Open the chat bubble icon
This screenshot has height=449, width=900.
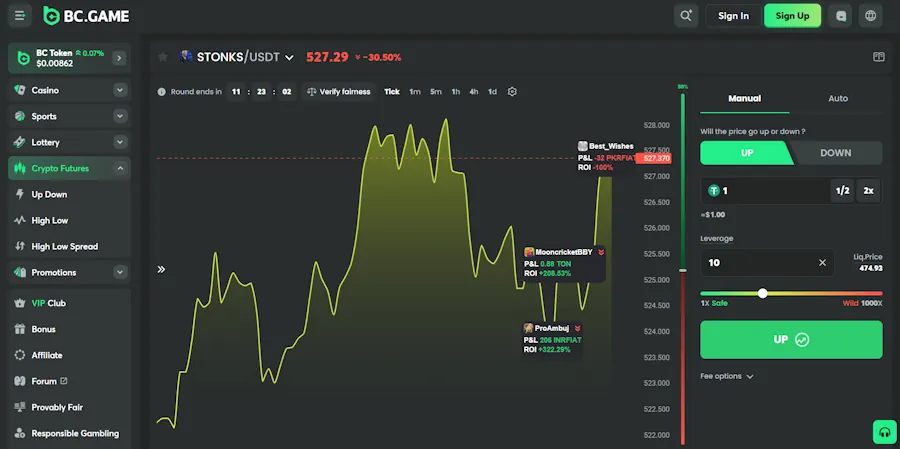(841, 16)
